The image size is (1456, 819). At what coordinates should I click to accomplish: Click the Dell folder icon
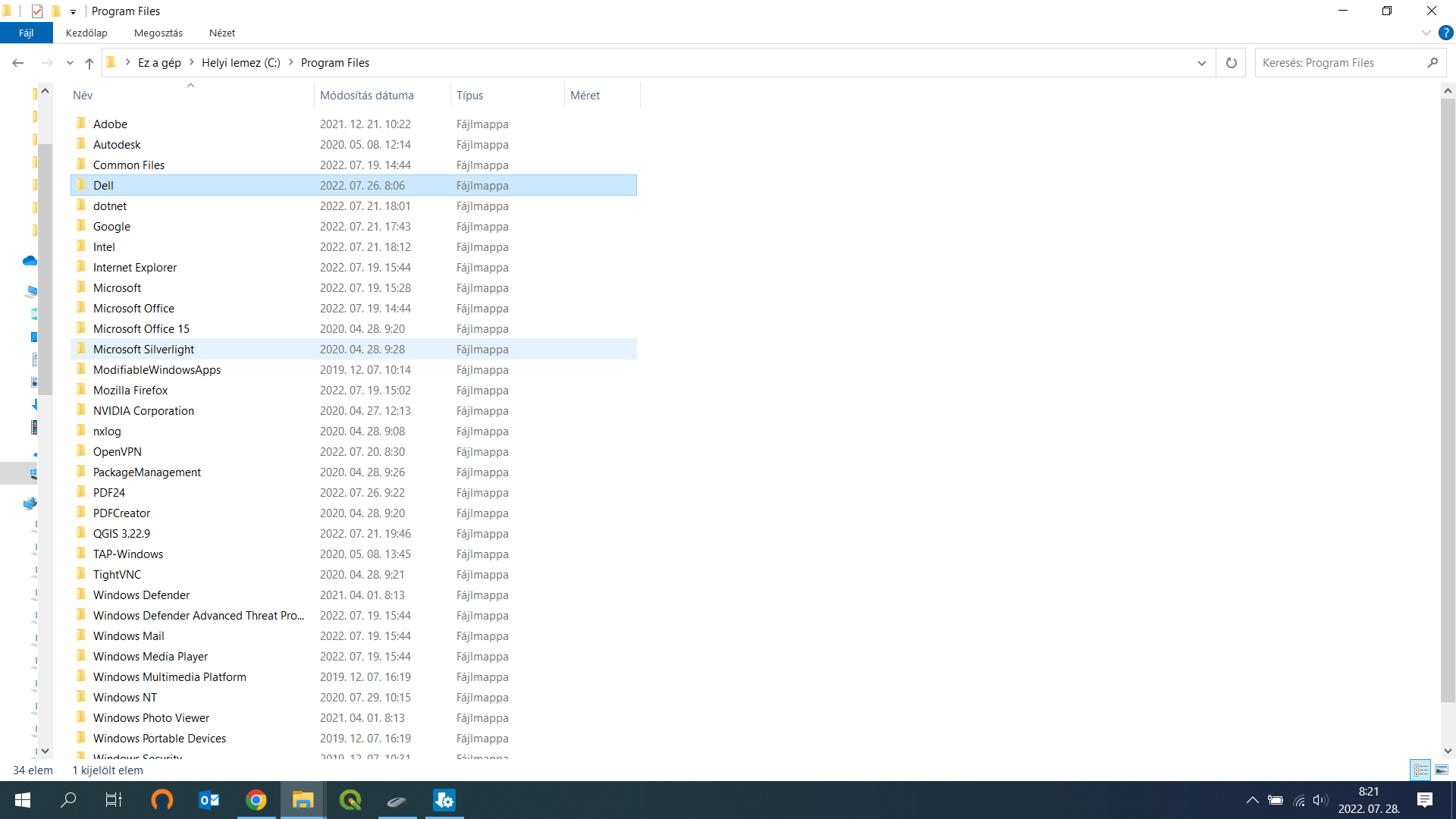point(81,185)
